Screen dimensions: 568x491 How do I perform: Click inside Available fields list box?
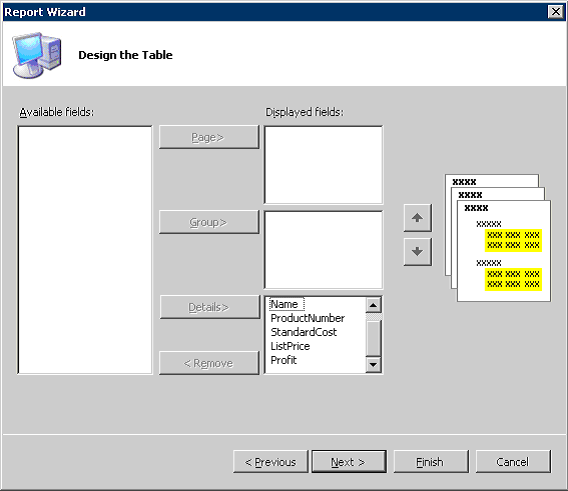(85, 250)
